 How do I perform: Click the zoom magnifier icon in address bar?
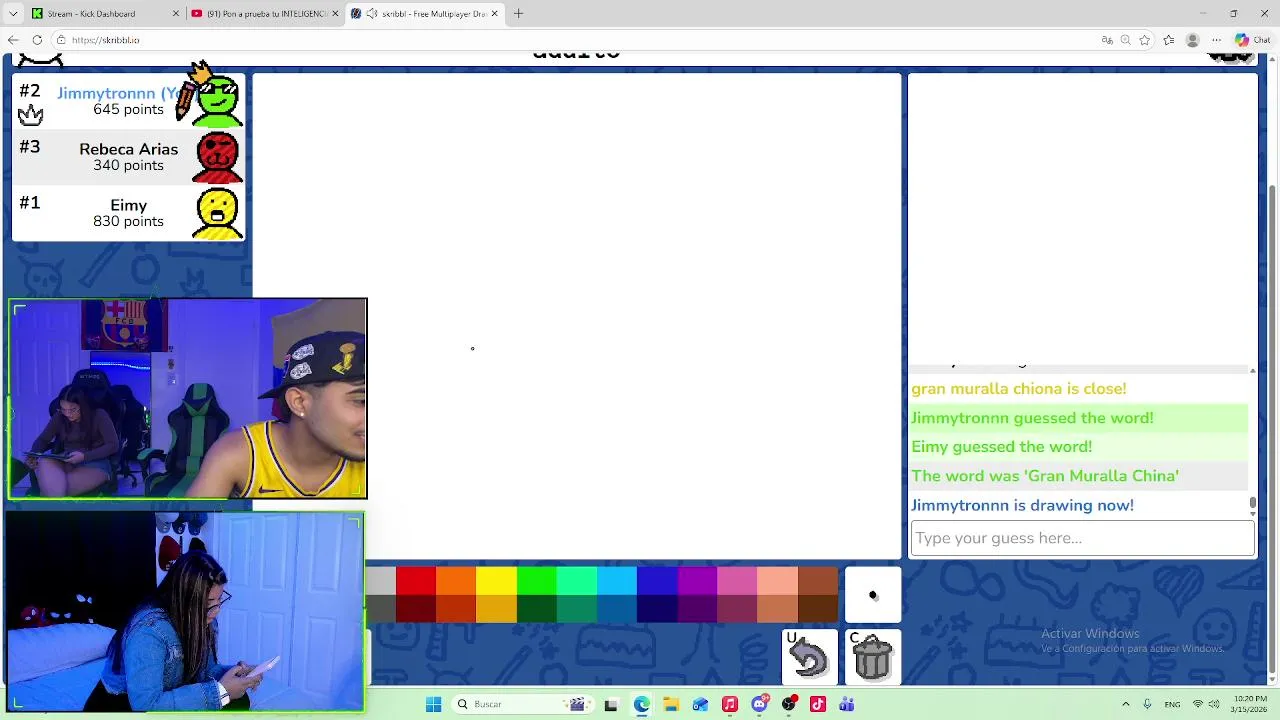click(x=1126, y=40)
